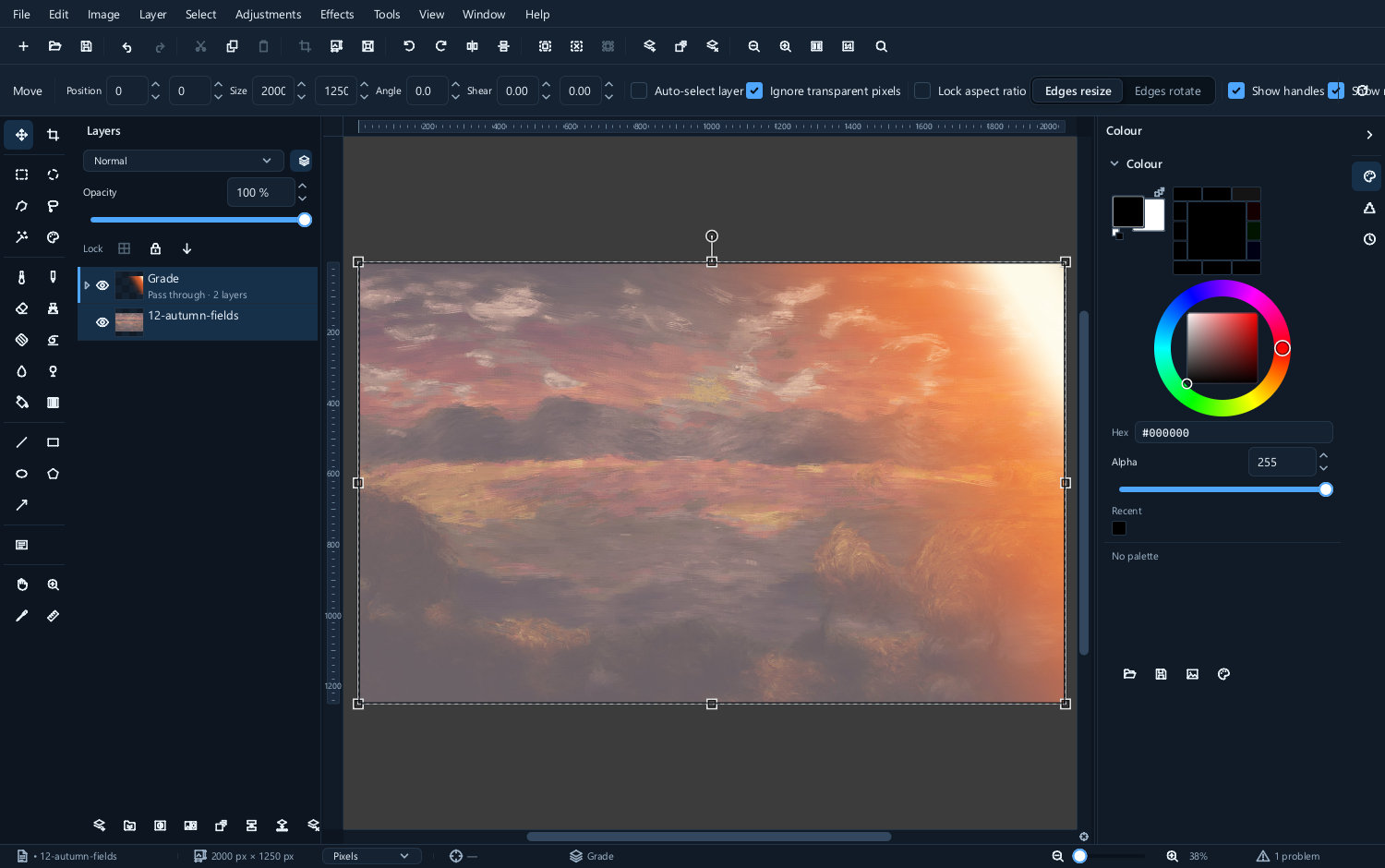Choose the Ellipse Select tool

click(x=53, y=175)
